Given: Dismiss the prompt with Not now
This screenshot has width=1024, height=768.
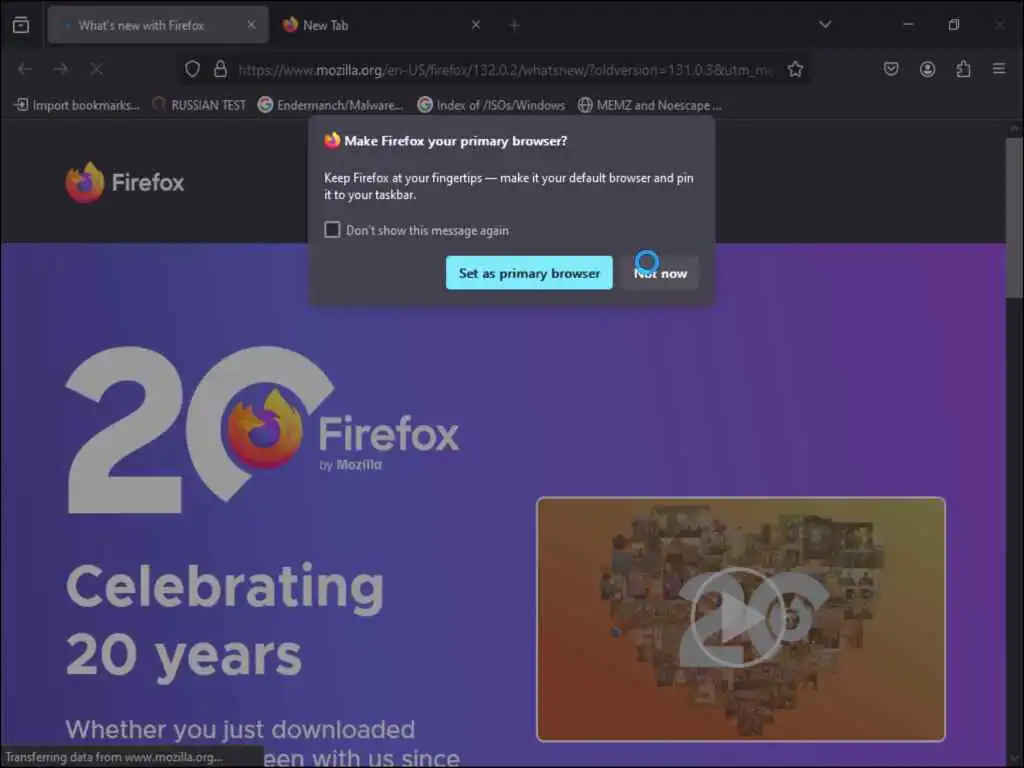Looking at the screenshot, I should [x=660, y=273].
